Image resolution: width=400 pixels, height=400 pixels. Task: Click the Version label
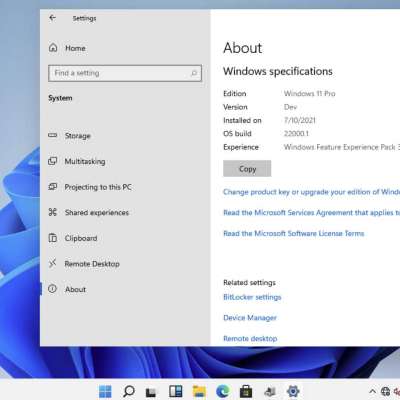point(235,107)
